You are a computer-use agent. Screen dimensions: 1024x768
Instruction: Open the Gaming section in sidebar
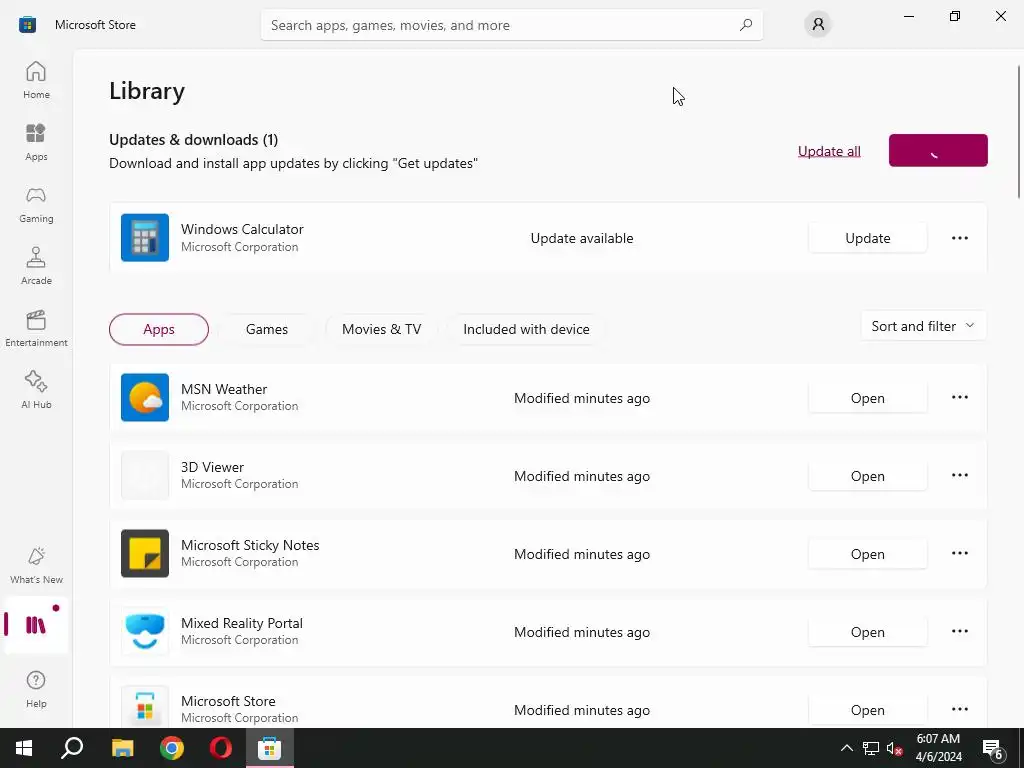pos(36,204)
